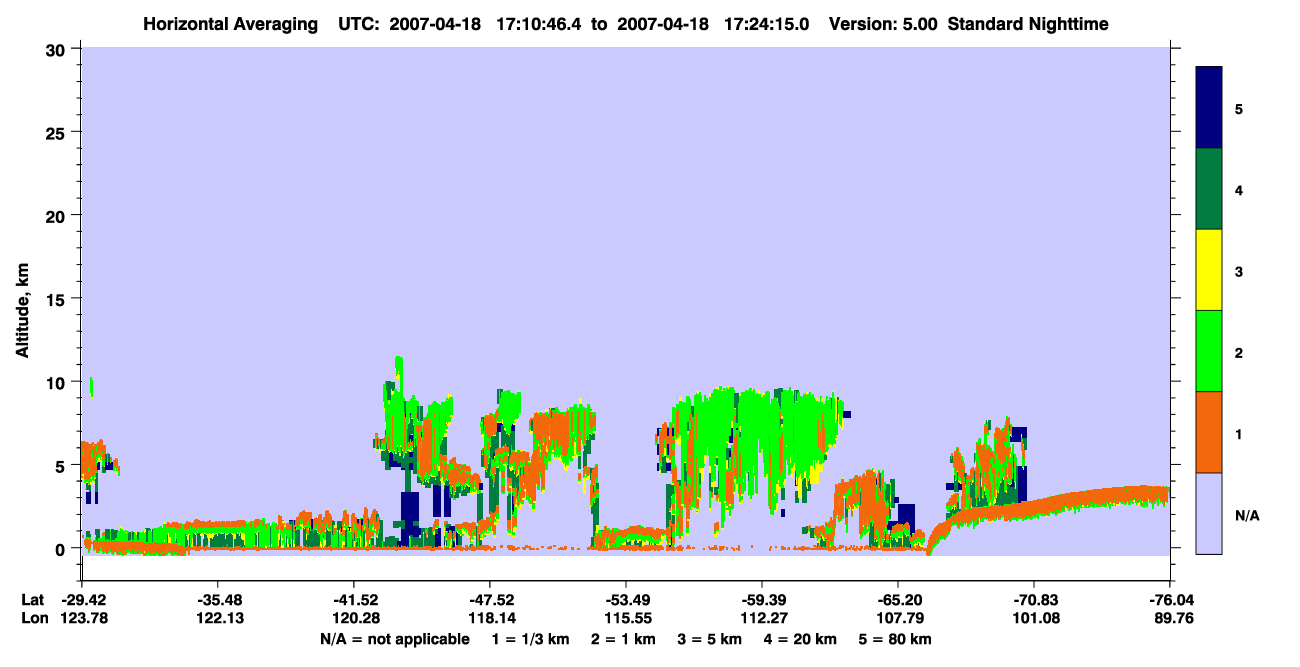Click legend text 'N/A = not applicable'

click(394, 639)
